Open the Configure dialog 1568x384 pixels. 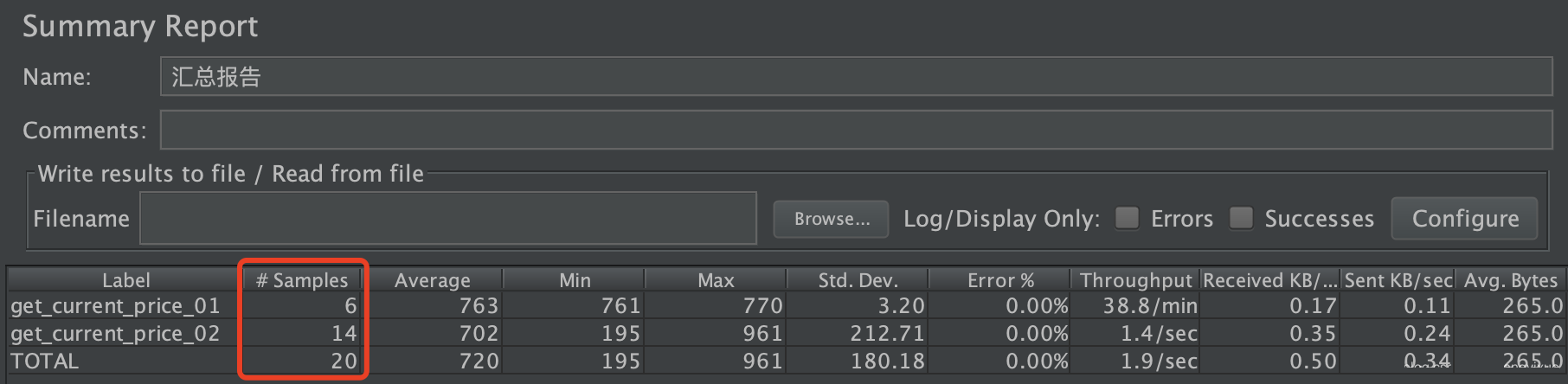(x=1464, y=219)
